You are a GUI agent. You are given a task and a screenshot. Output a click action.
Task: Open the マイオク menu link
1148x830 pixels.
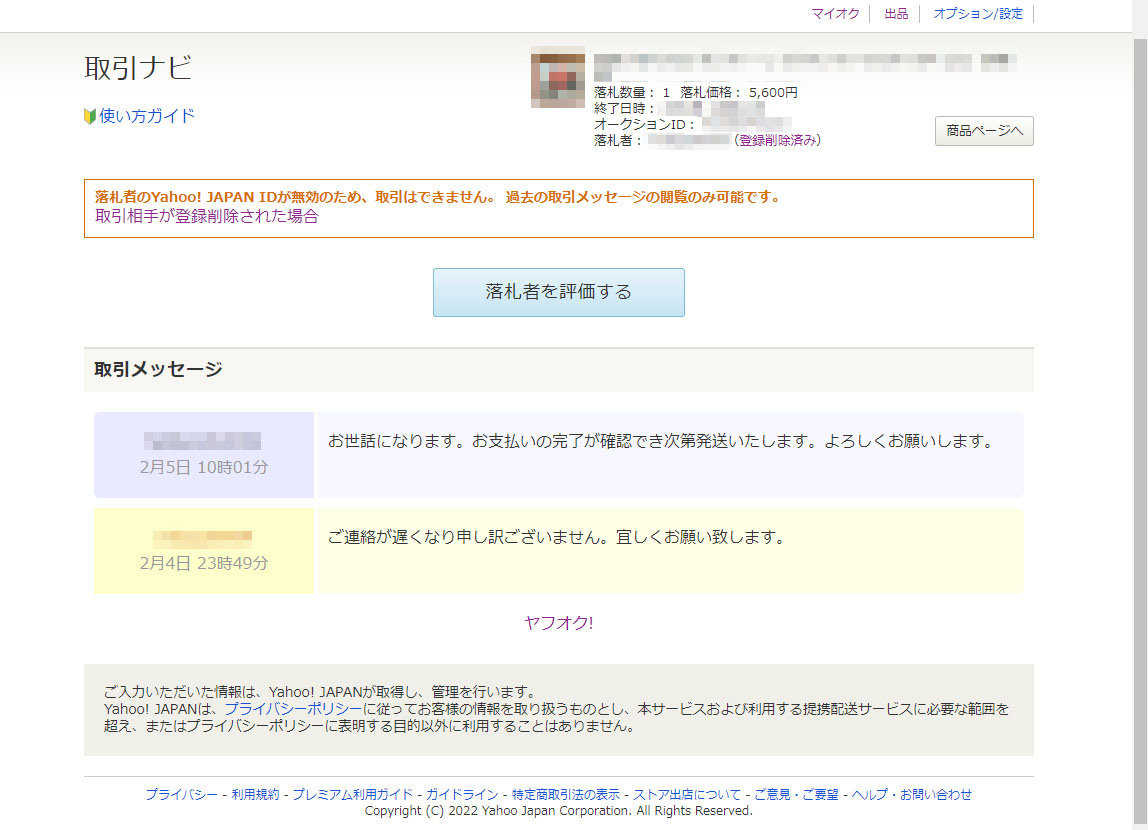tap(835, 14)
